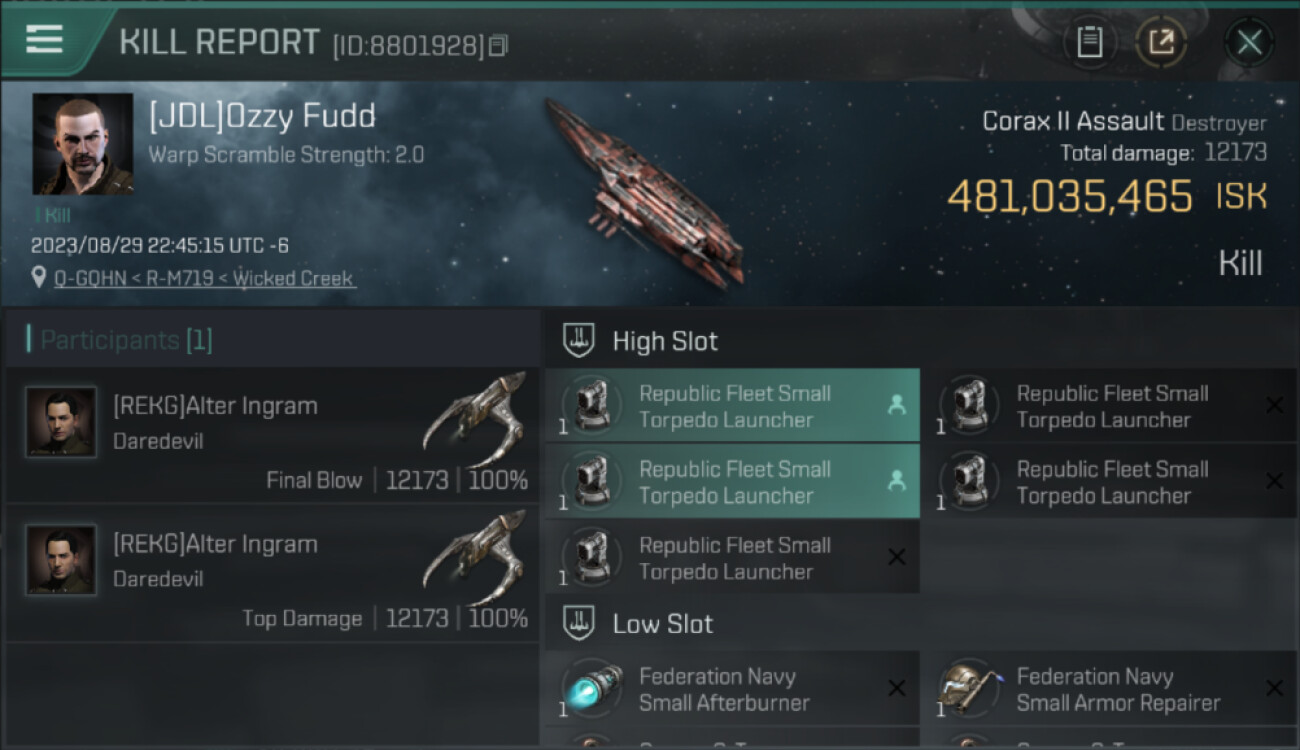Viewport: 1300px width, 750px height.
Task: Close the kill report window
Action: 1248,42
